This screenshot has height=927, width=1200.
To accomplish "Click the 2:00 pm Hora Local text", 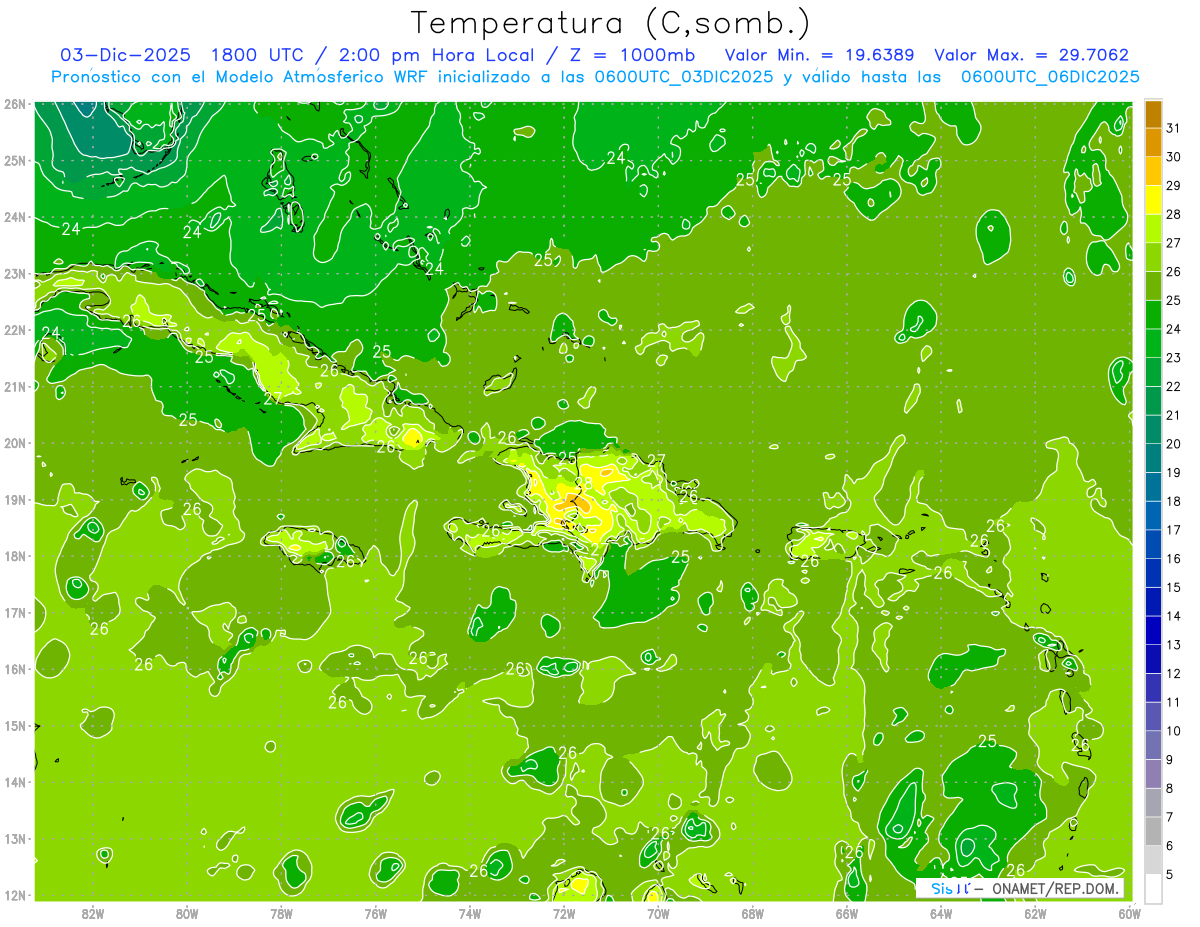I will (x=435, y=55).
